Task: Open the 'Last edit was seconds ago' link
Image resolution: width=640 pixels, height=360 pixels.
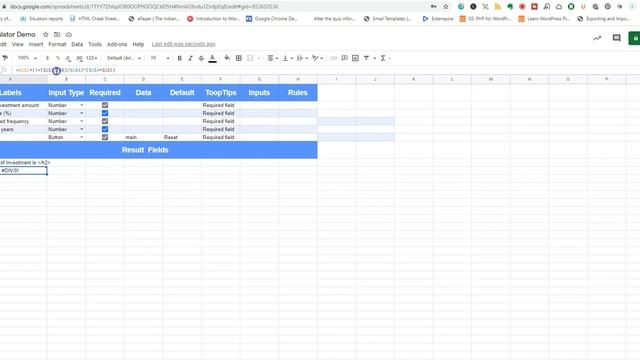Action: [184, 44]
